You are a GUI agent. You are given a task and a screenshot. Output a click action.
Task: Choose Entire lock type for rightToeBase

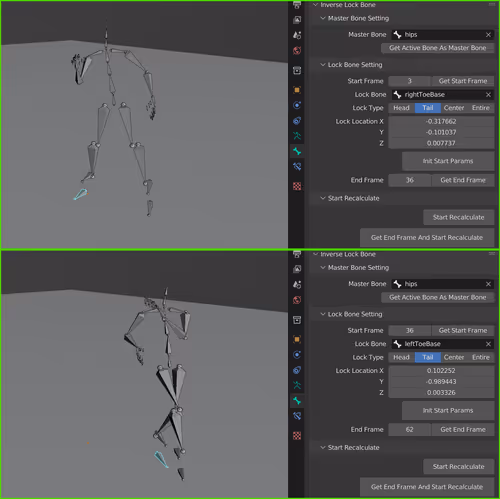pos(481,108)
